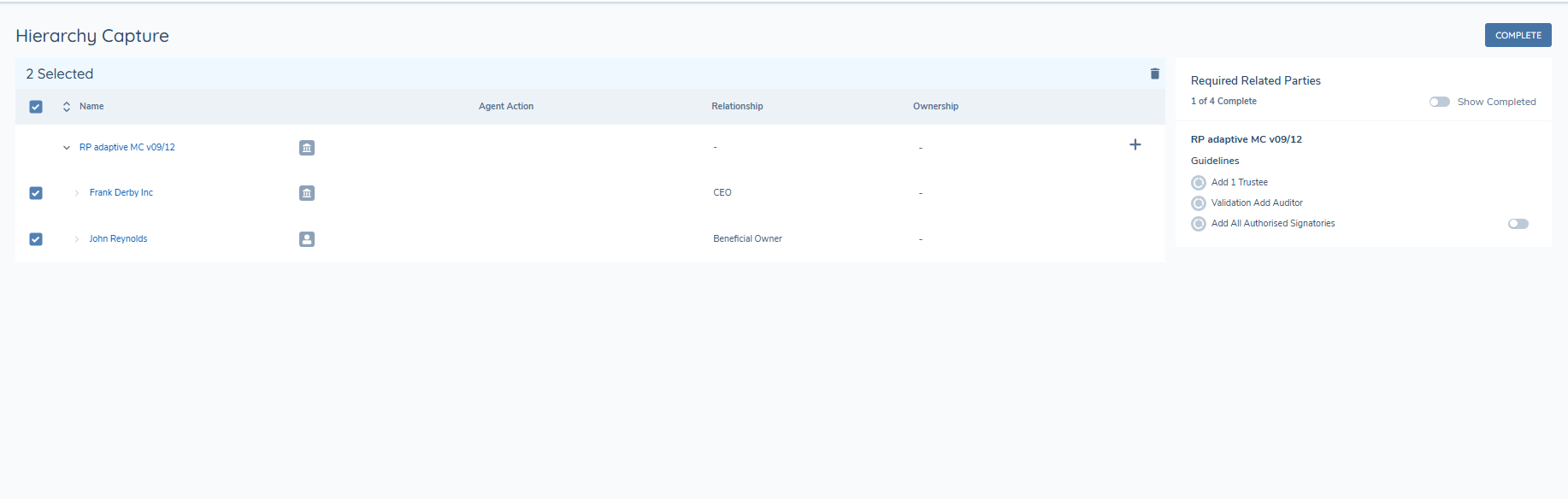This screenshot has width=1568, height=499.
Task: Expand the Frank Derby Inc row
Action: [x=77, y=193]
